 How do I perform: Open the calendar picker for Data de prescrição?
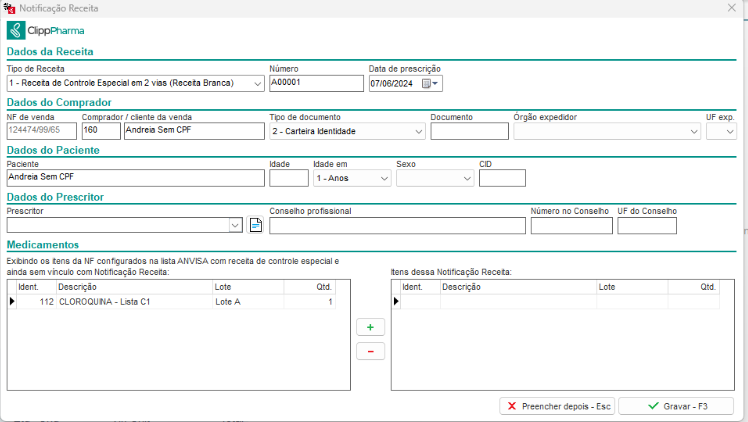click(426, 84)
